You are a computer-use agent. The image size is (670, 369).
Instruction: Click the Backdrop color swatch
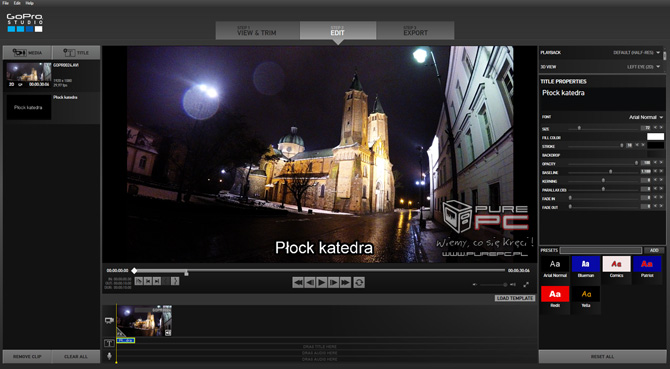[655, 154]
